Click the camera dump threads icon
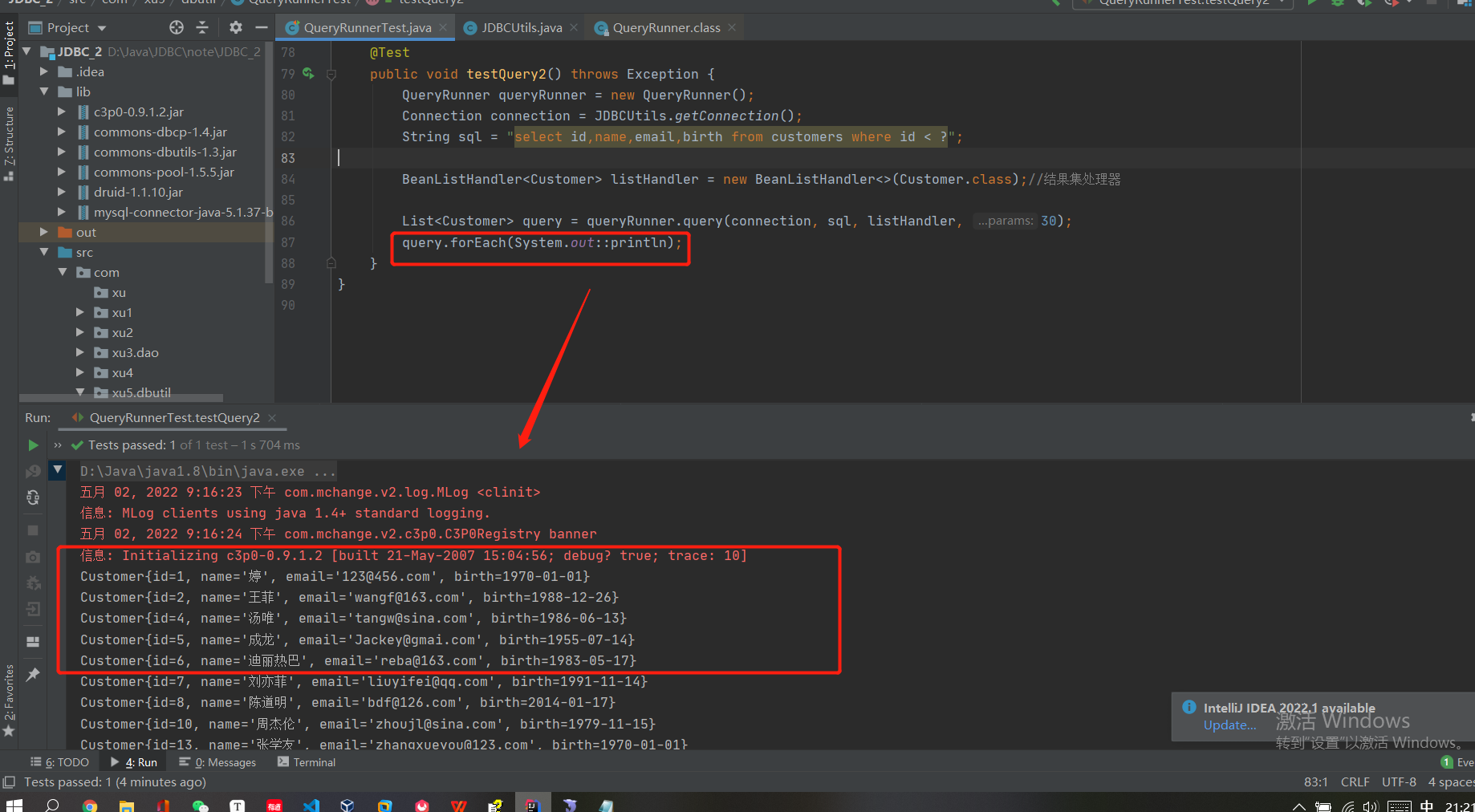1475x812 pixels. pyautogui.click(x=33, y=557)
